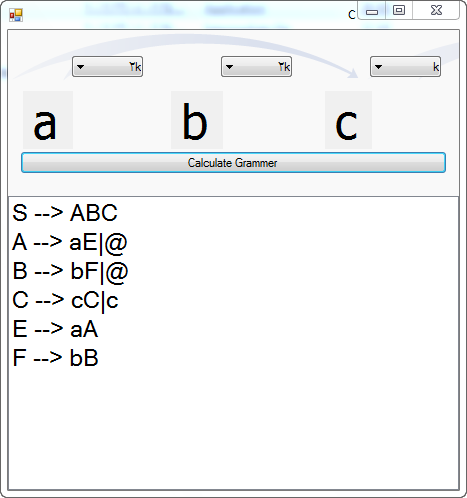Click the Calculate Grammer button

[233, 163]
